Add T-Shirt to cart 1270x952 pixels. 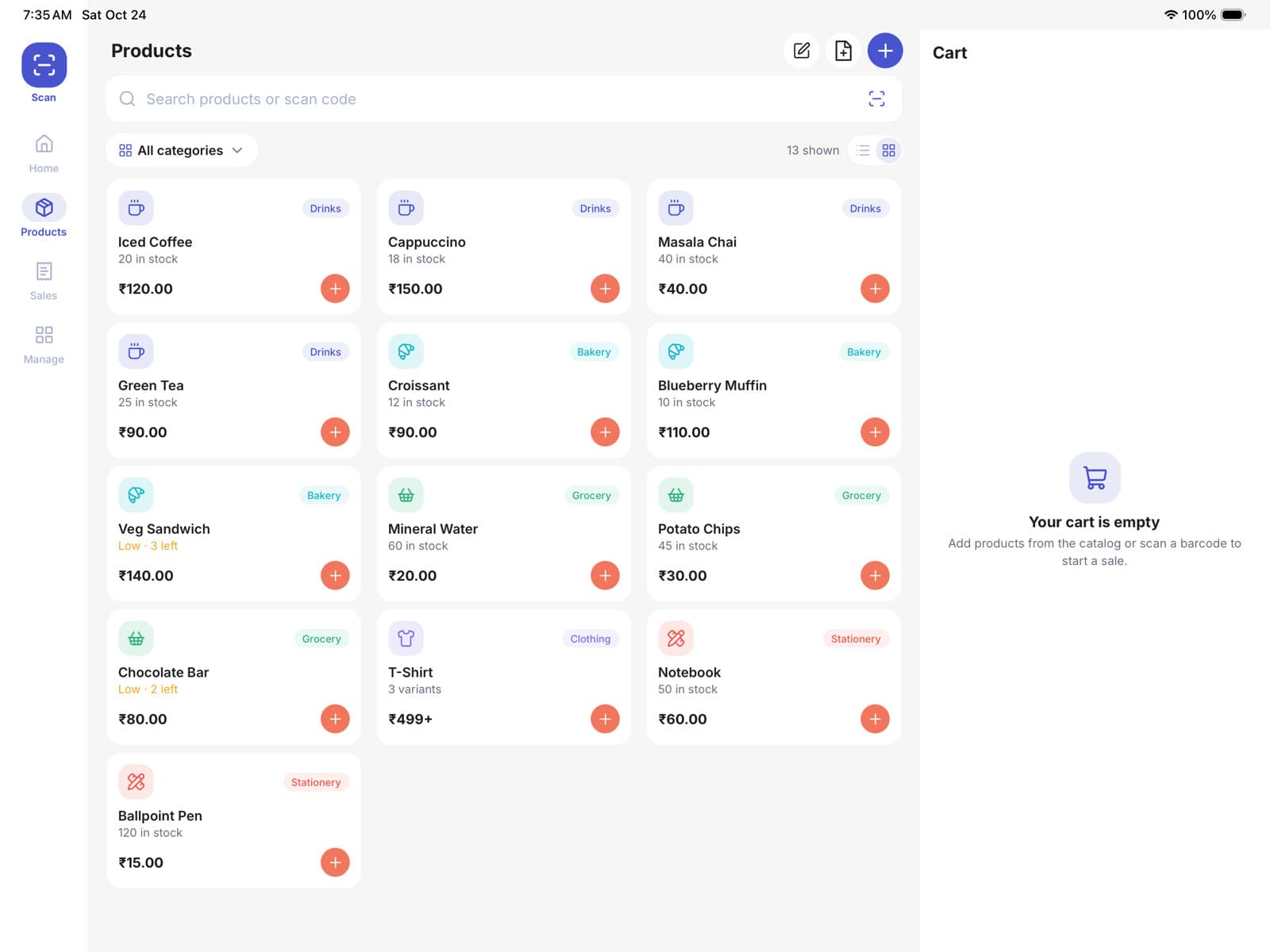pos(605,720)
